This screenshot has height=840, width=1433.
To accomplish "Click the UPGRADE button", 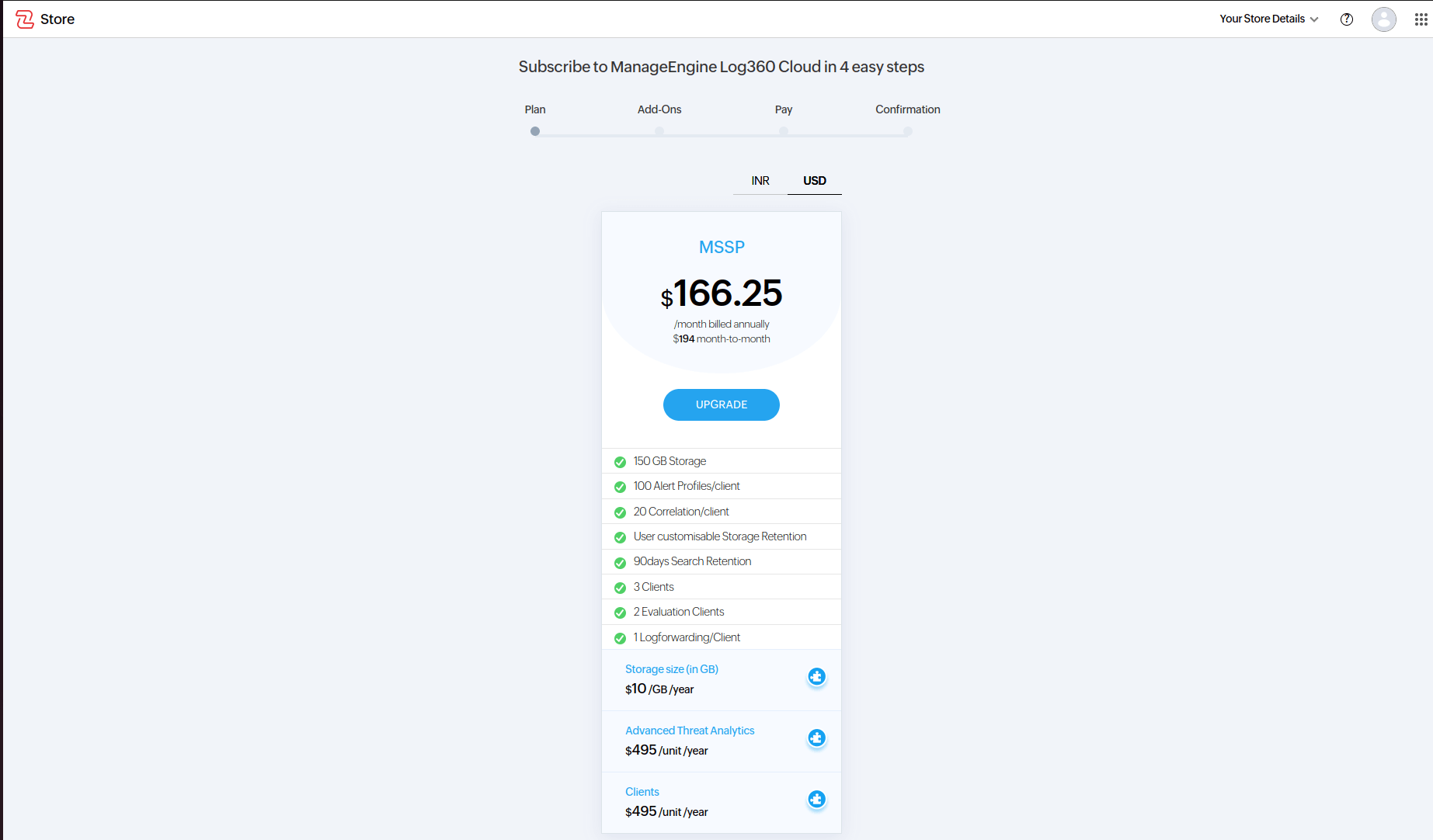I will 722,404.
